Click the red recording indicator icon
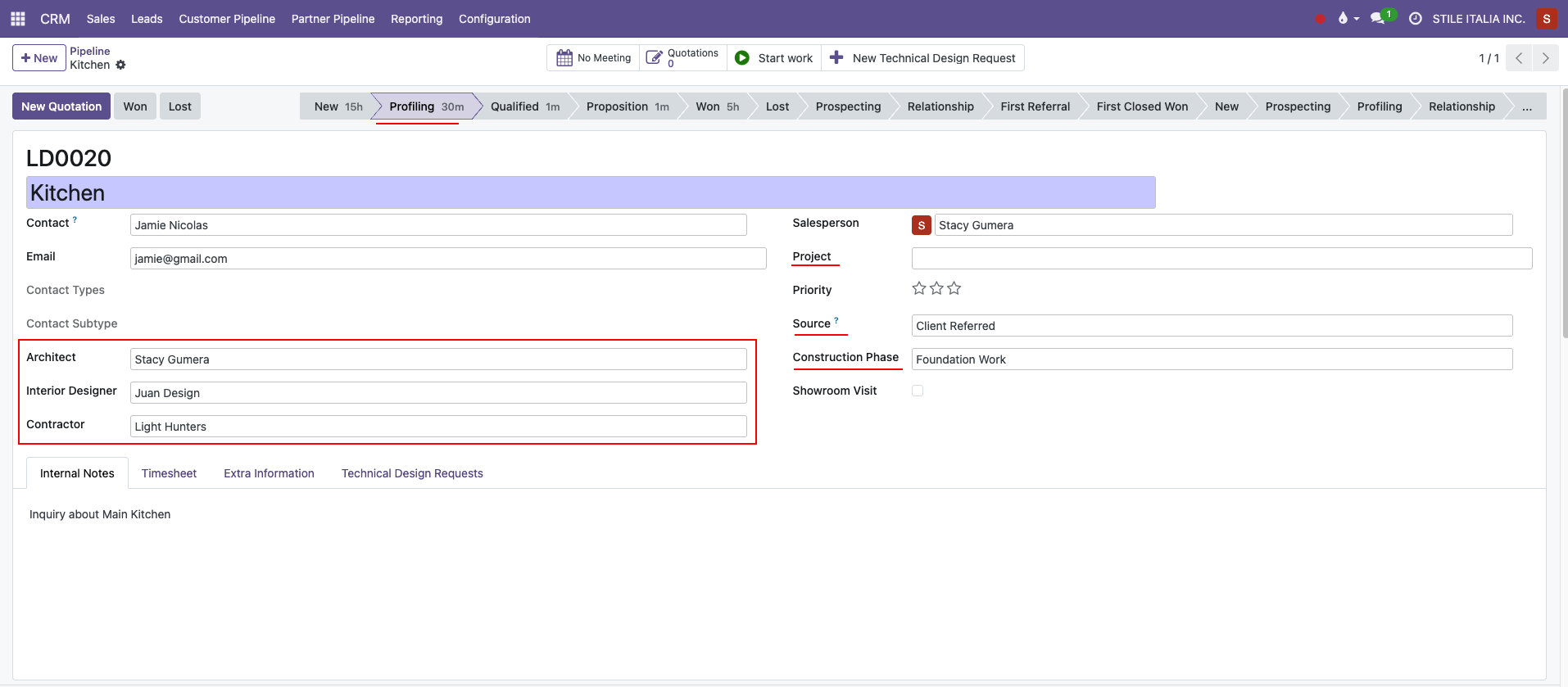This screenshot has height=687, width=1568. pyautogui.click(x=1320, y=19)
